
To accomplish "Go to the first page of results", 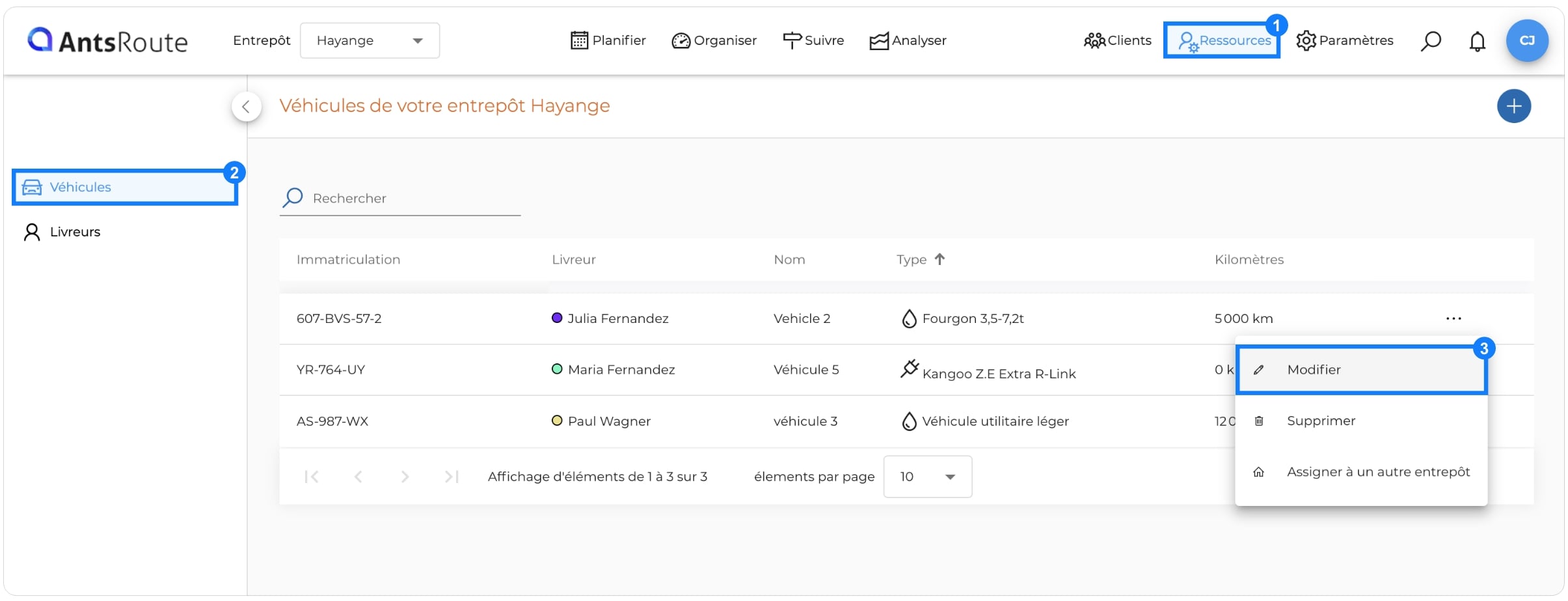I will [x=312, y=477].
